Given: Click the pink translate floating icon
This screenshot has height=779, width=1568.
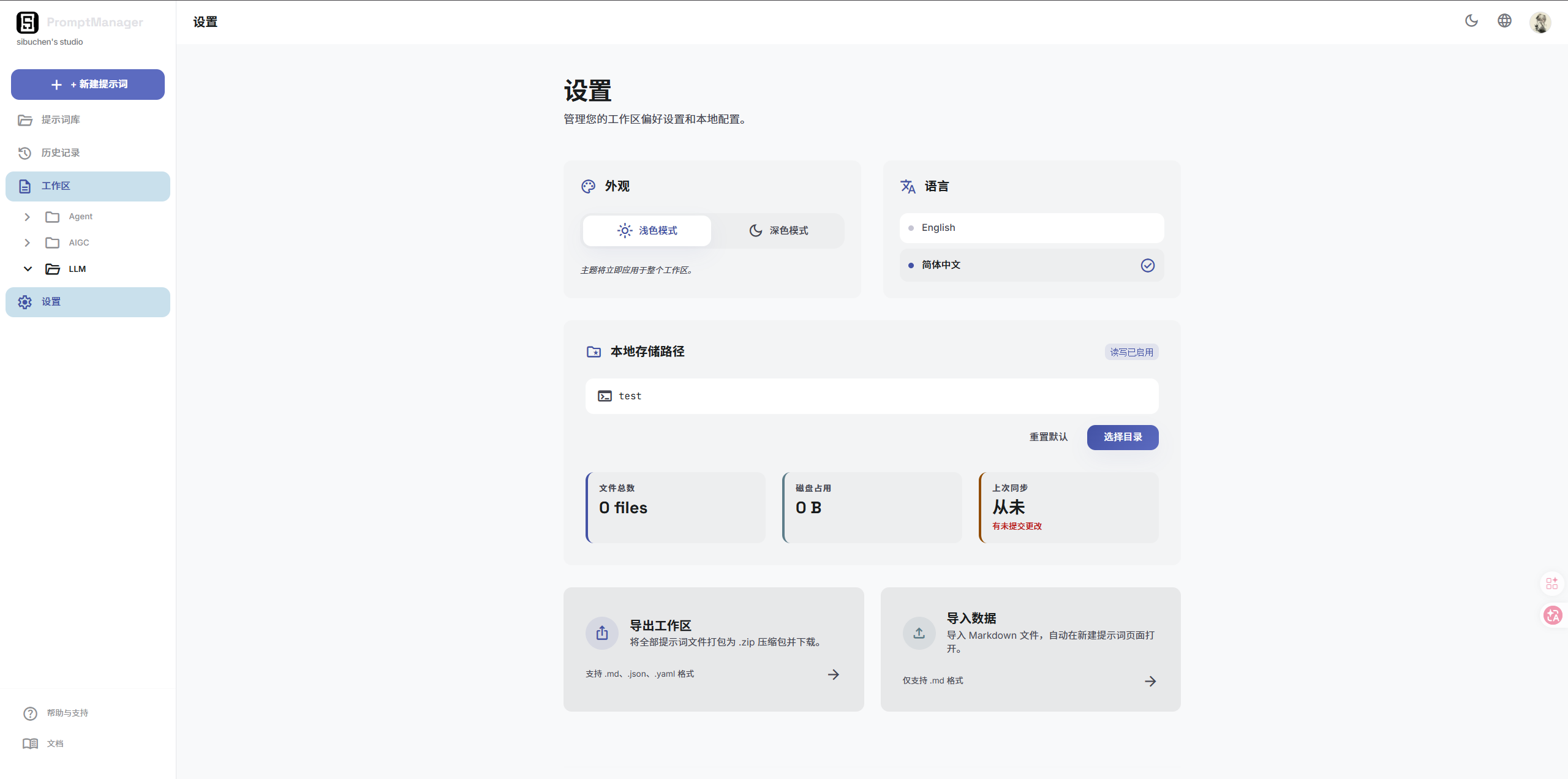Looking at the screenshot, I should point(1553,615).
